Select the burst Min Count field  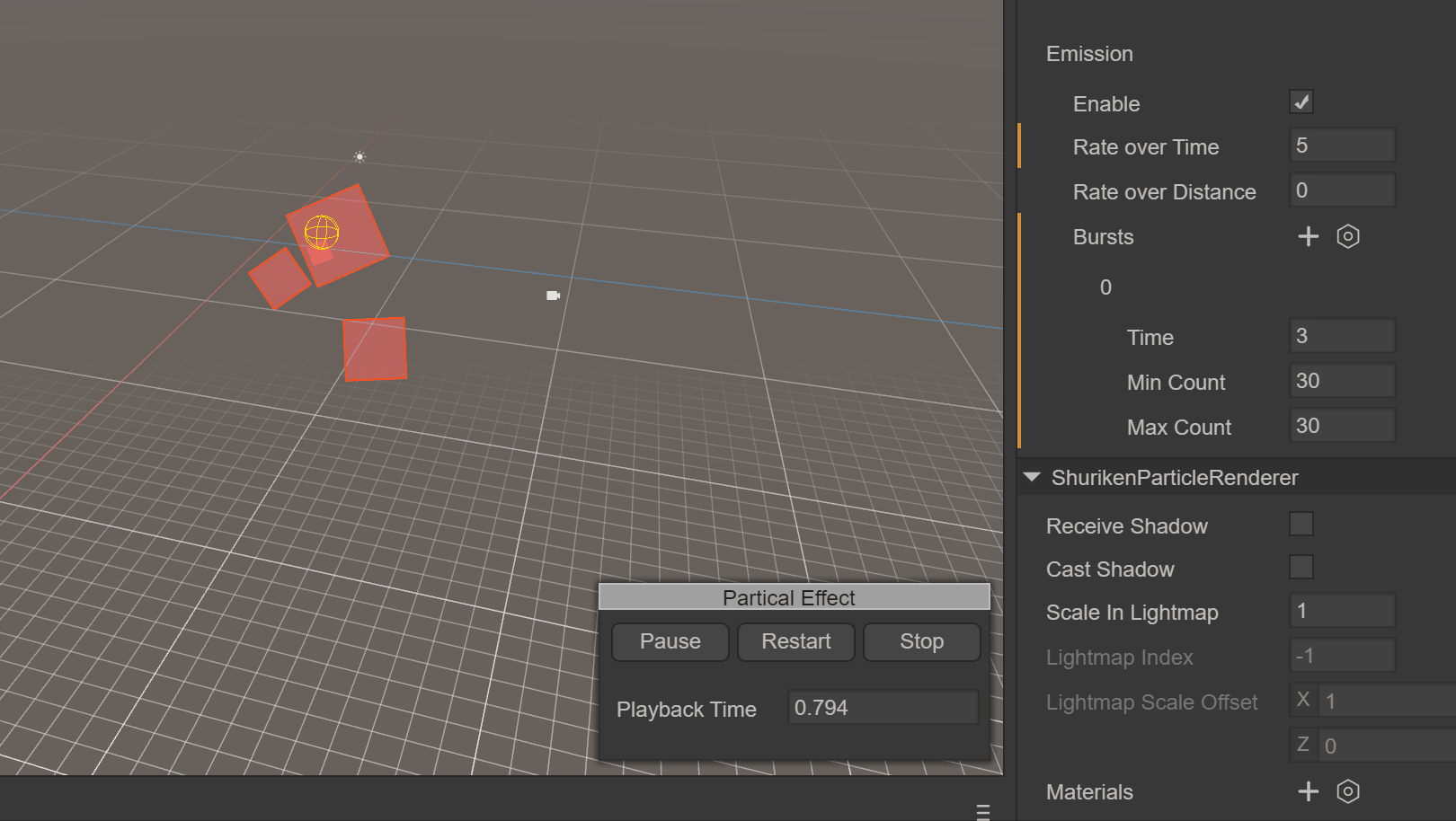tap(1342, 381)
